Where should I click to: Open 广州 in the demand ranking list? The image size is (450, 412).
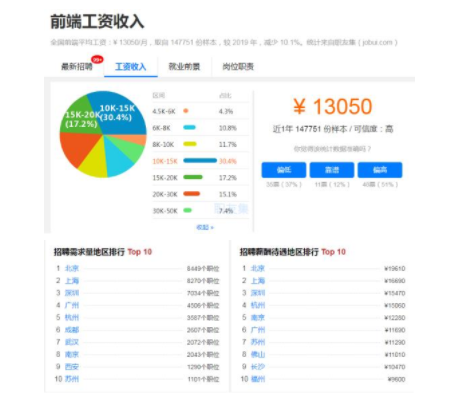[72, 305]
